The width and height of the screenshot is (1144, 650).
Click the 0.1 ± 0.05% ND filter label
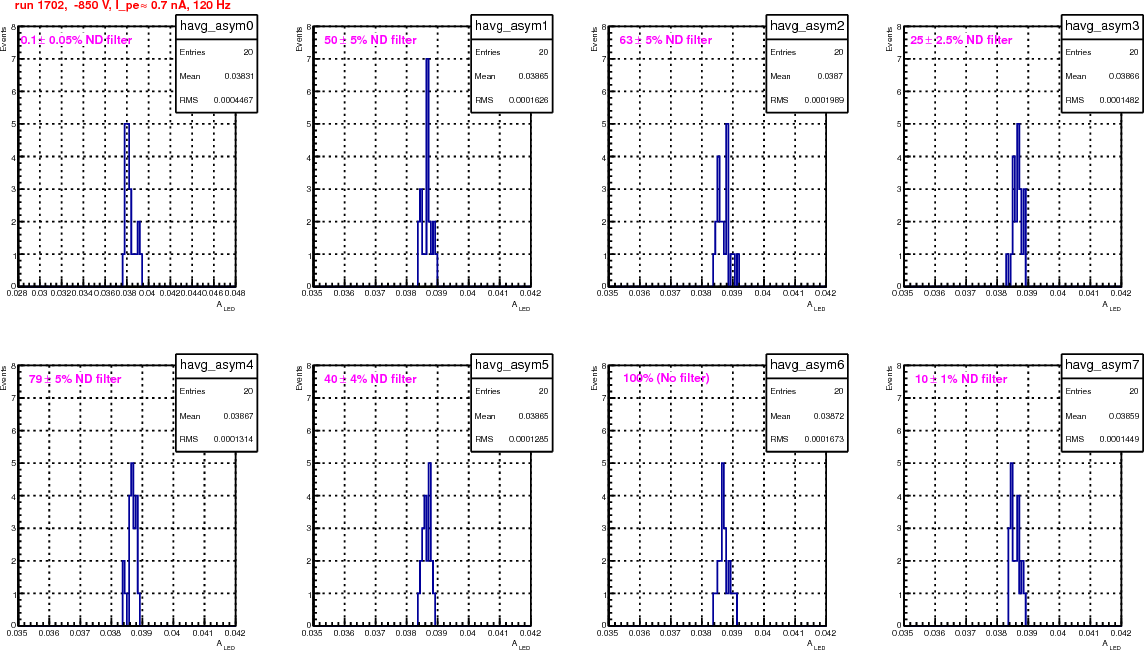pos(77,40)
